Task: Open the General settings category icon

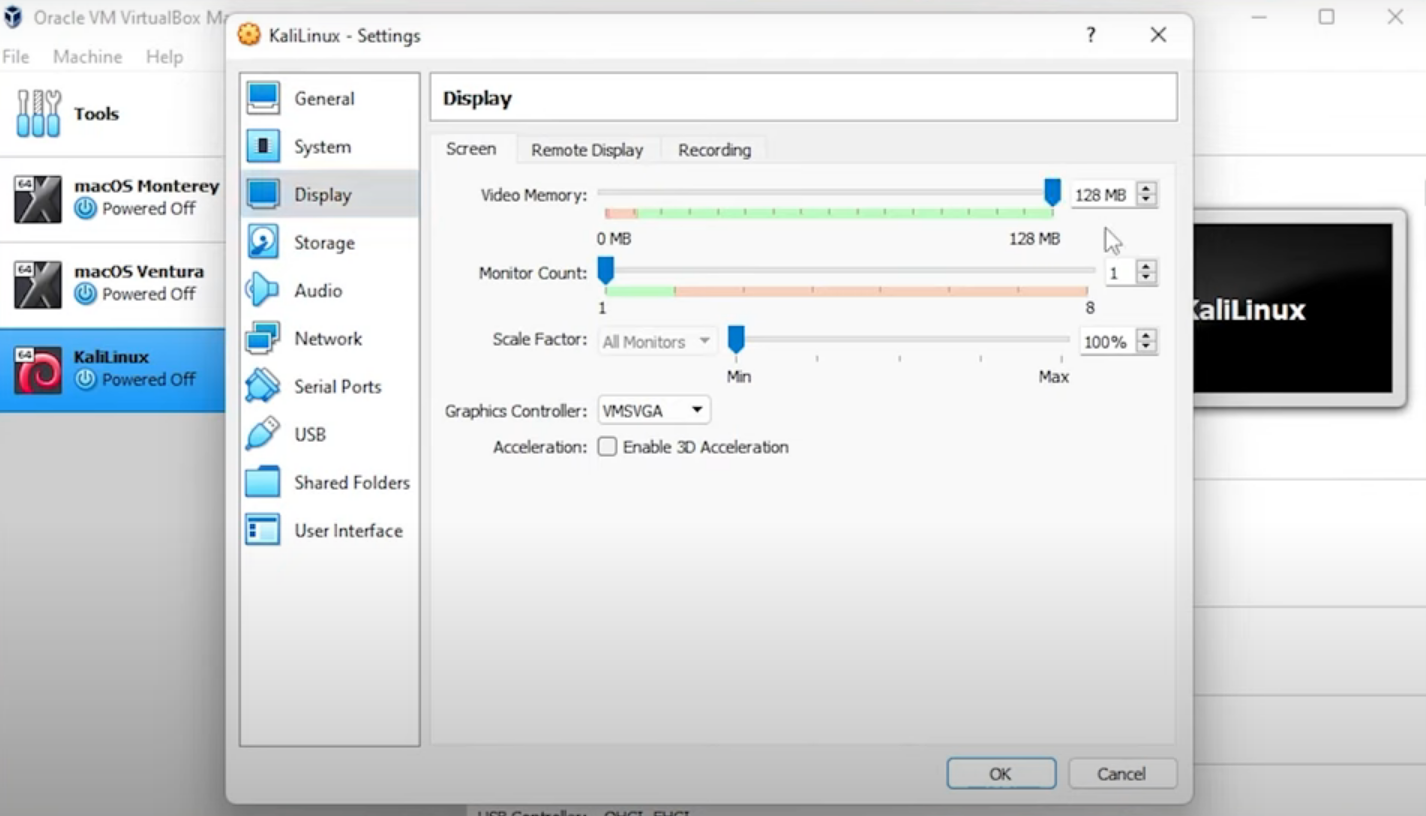Action: tap(263, 98)
